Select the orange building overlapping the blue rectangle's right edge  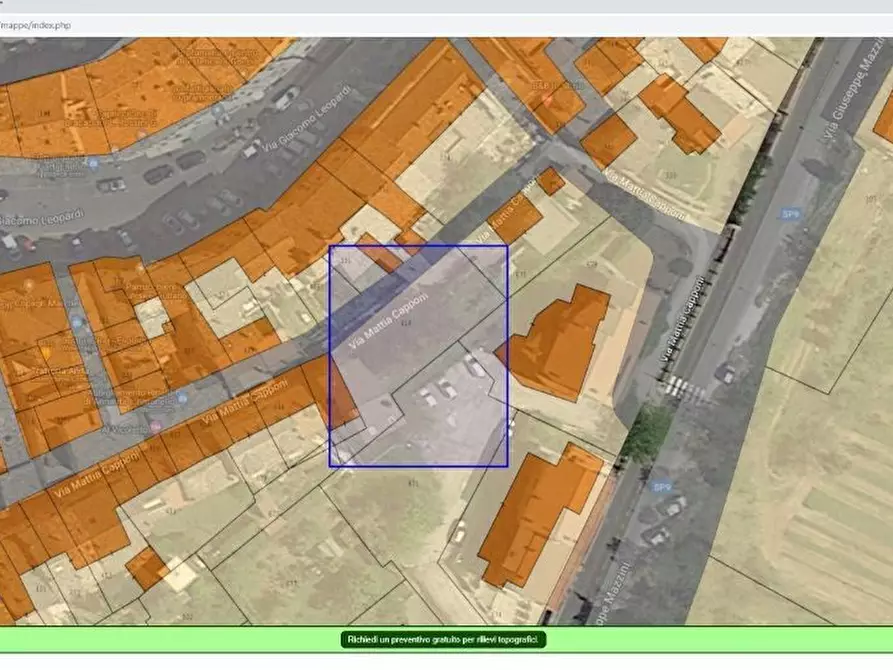[553, 343]
